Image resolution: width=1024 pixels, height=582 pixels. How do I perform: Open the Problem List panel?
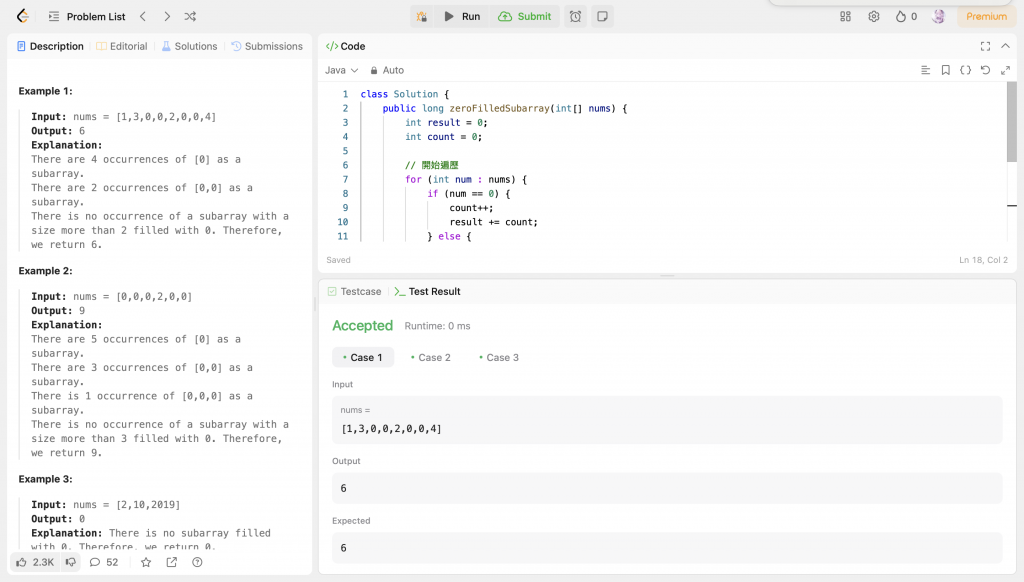point(87,16)
